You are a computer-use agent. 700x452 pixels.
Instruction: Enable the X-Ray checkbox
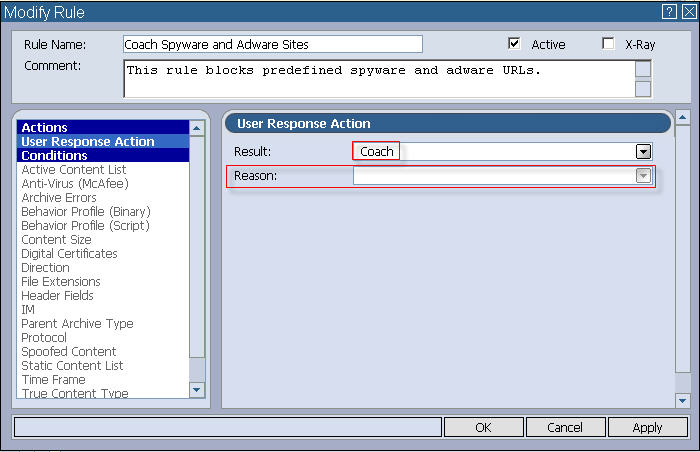pyautogui.click(x=608, y=44)
